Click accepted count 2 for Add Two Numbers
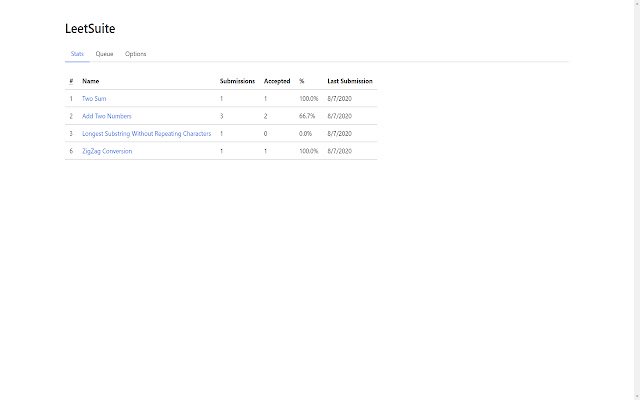Viewport: 640px width, 400px height. 265,116
